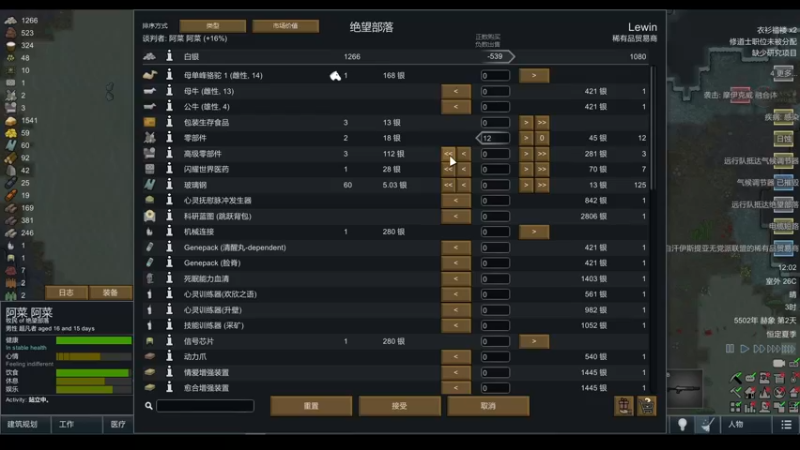This screenshot has width=800, height=450.
Task: Click 重置 button
Action: pyautogui.click(x=311, y=406)
